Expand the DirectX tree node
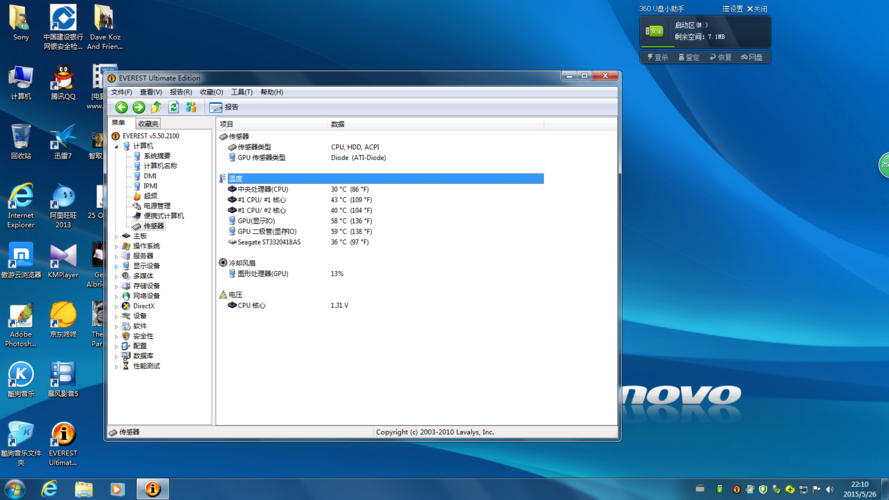This screenshot has width=889, height=500. point(117,306)
